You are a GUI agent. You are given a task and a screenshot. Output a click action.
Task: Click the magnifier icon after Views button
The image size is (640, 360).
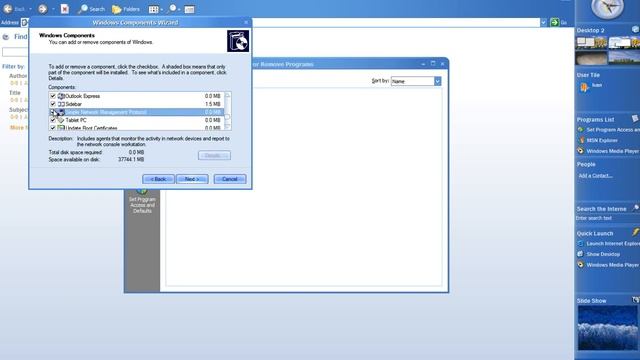(x=172, y=9)
